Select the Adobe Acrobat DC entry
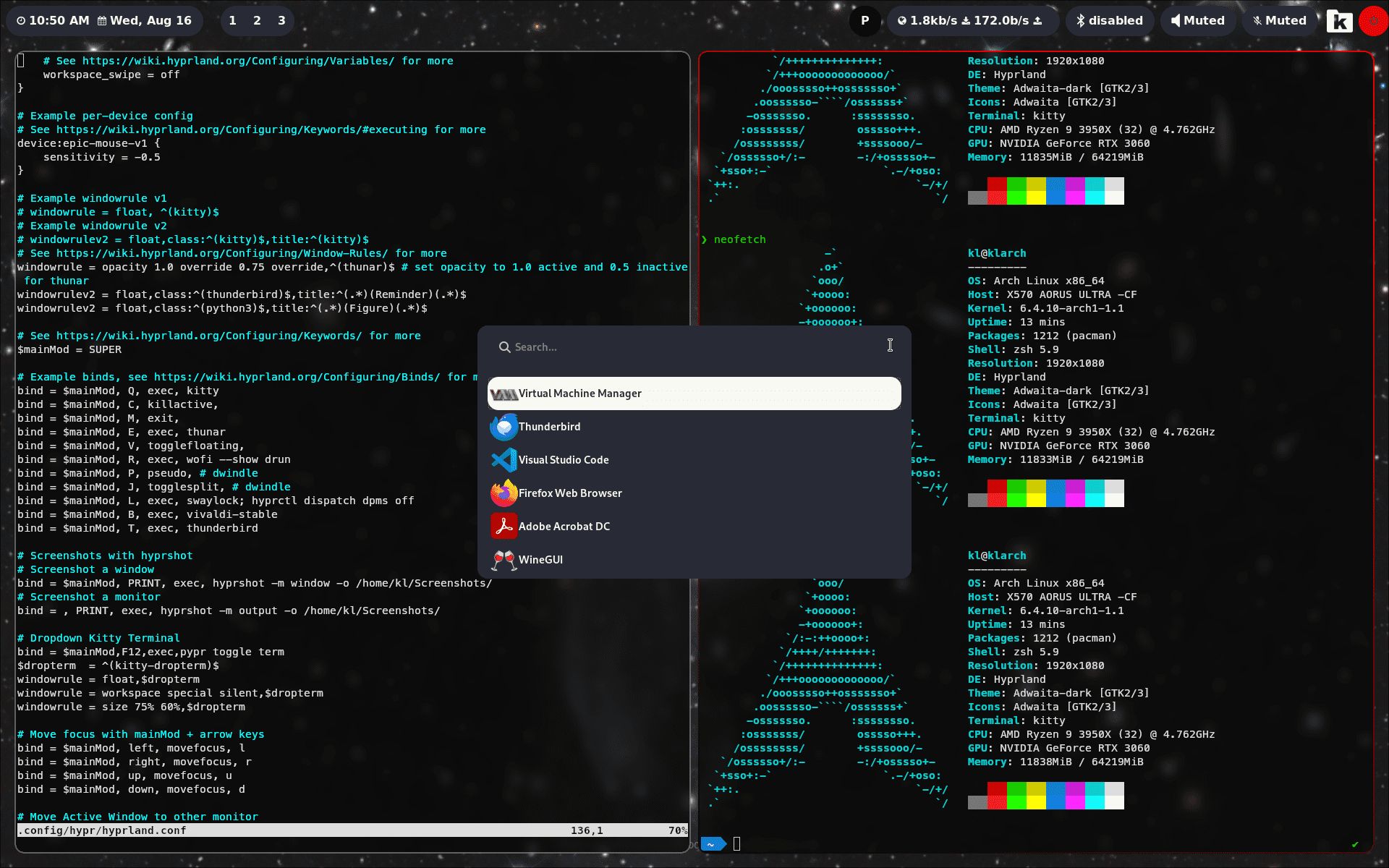Screen dimensions: 1389x868 [x=694, y=527]
